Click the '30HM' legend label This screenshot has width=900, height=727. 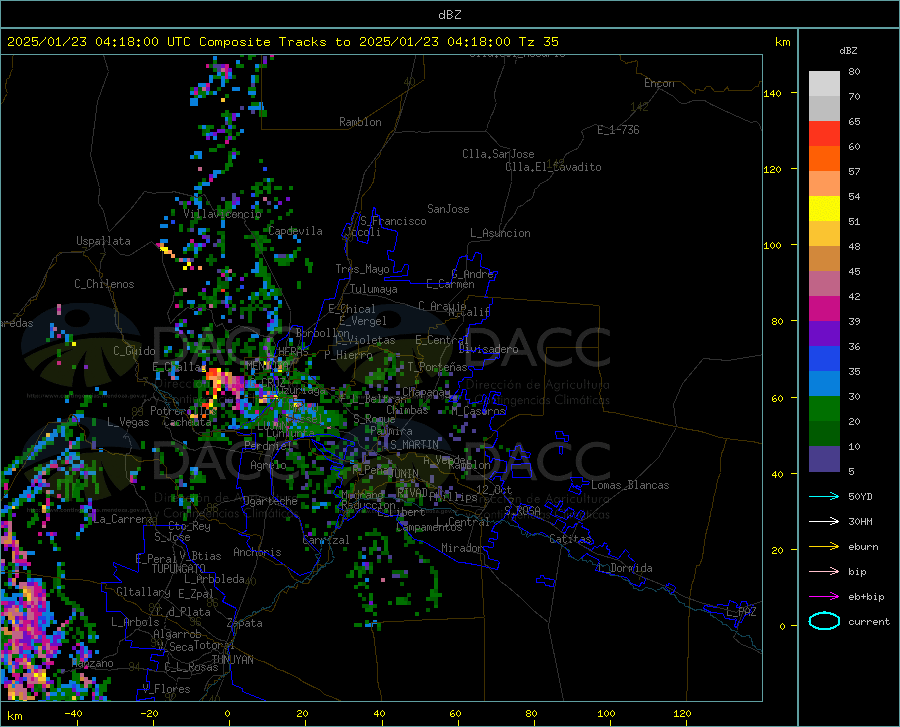tap(860, 522)
